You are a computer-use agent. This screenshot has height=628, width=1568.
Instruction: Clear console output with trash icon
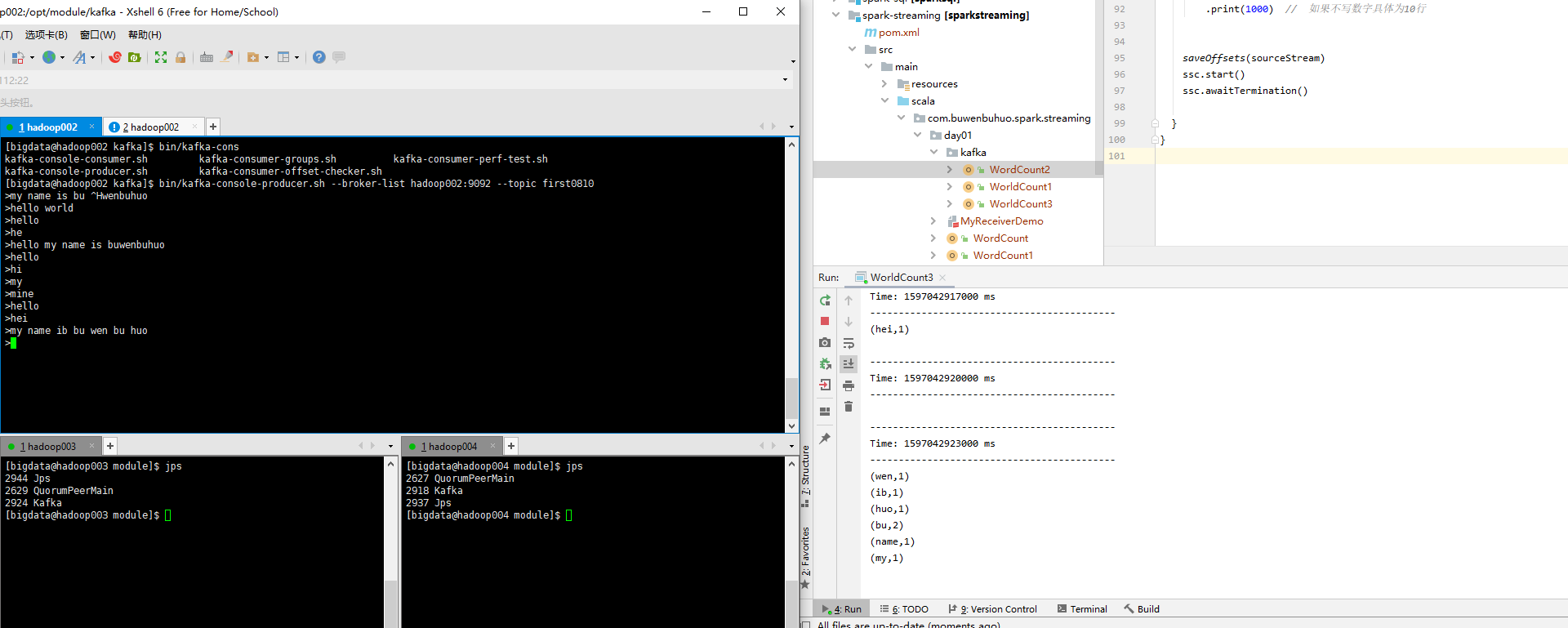point(849,407)
